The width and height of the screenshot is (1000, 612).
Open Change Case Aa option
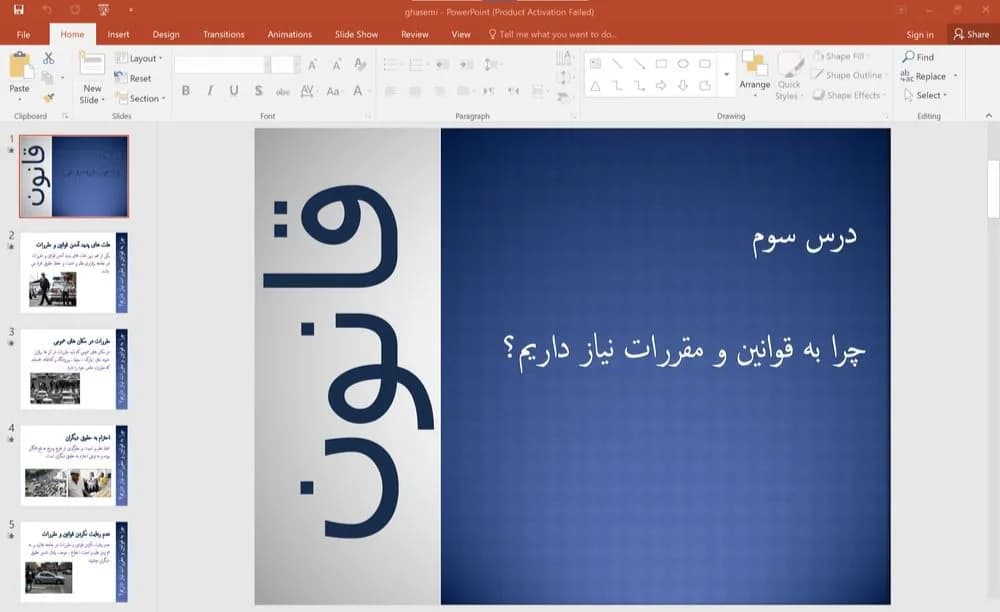(x=332, y=91)
